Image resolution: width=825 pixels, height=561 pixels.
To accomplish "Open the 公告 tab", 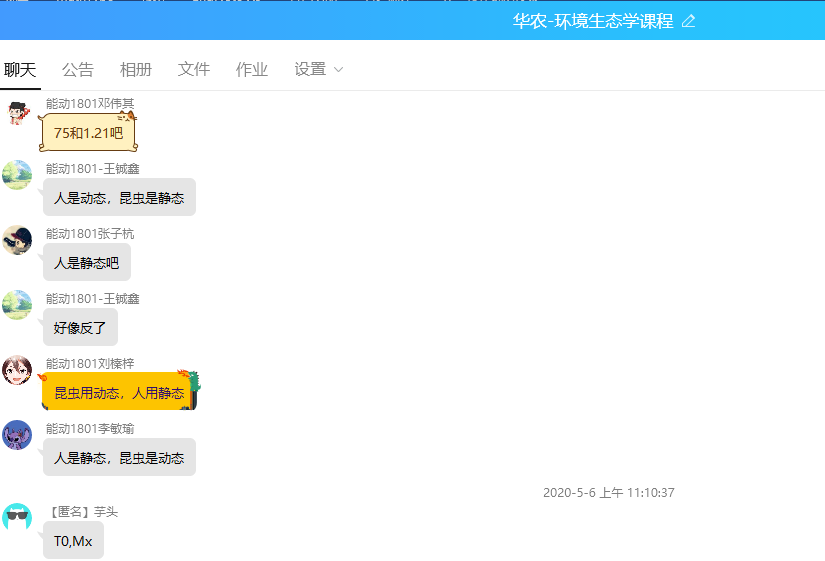I will (78, 69).
